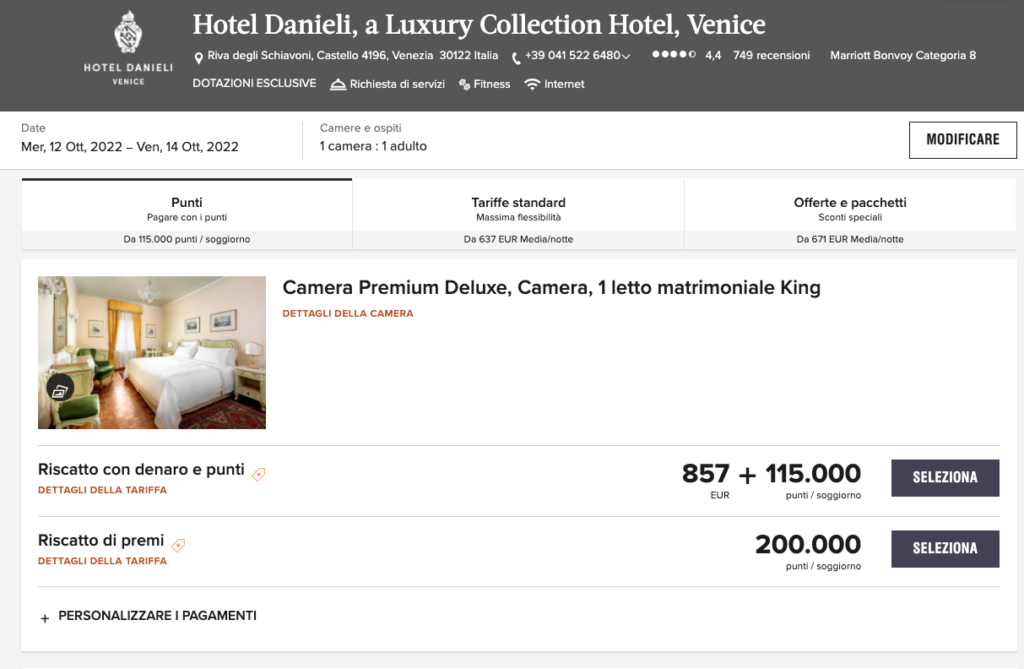Expand the phone number dropdown chevron
Viewport: 1024px width, 669px height.
pos(626,57)
